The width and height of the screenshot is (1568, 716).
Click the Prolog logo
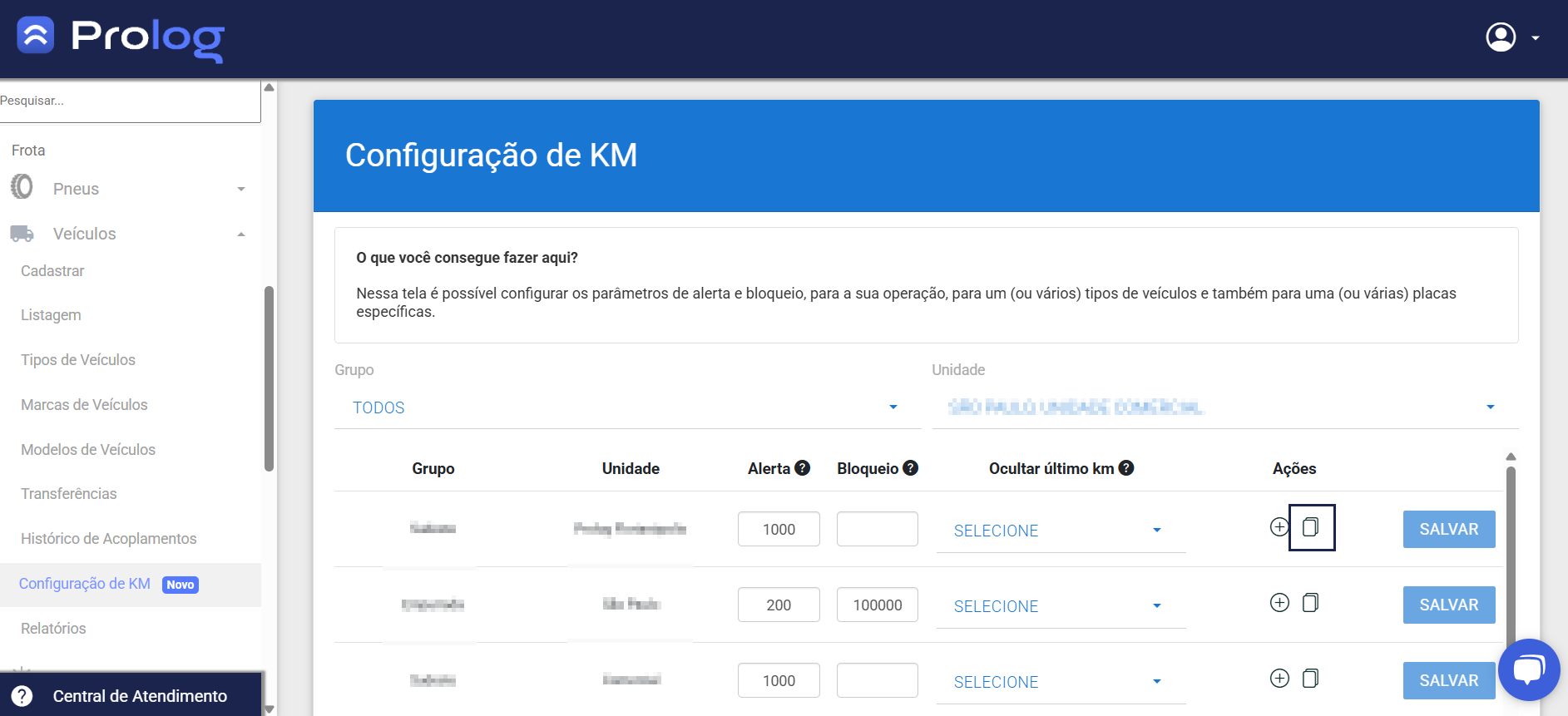[121, 38]
